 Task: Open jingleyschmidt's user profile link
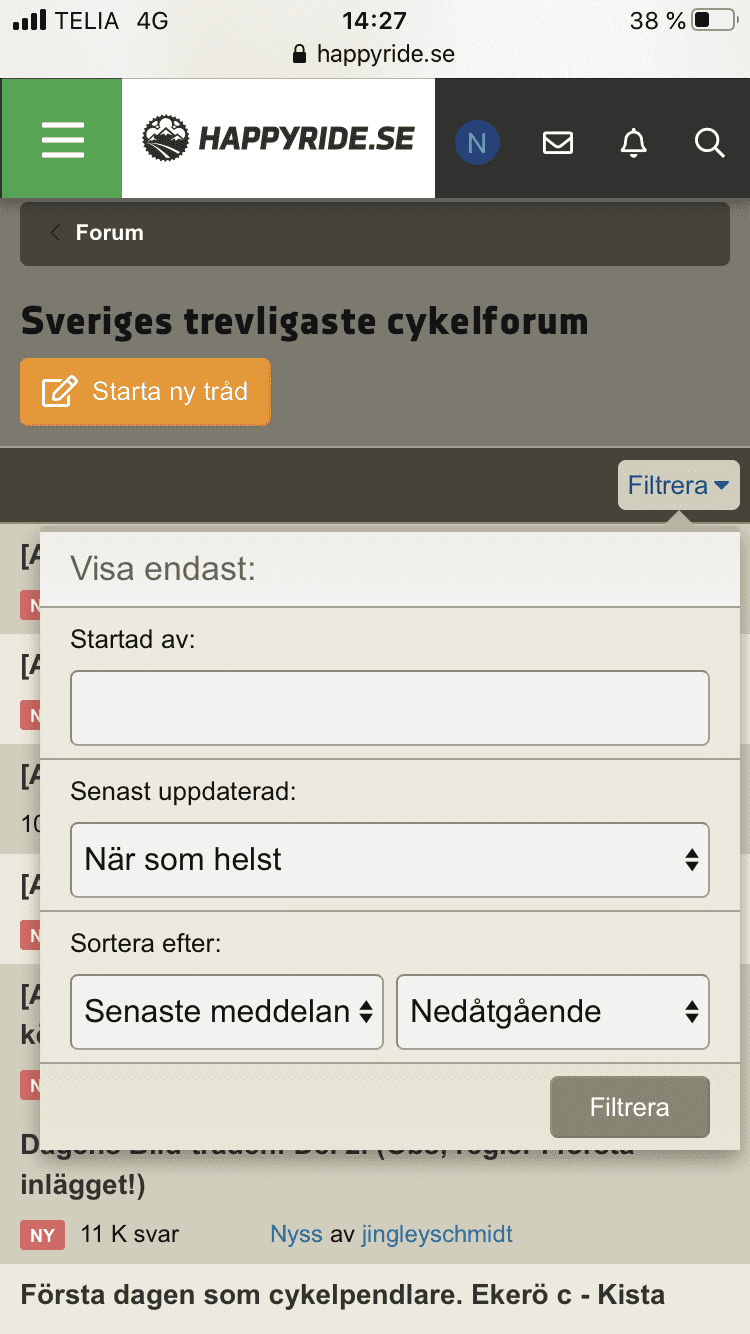pos(437,1234)
